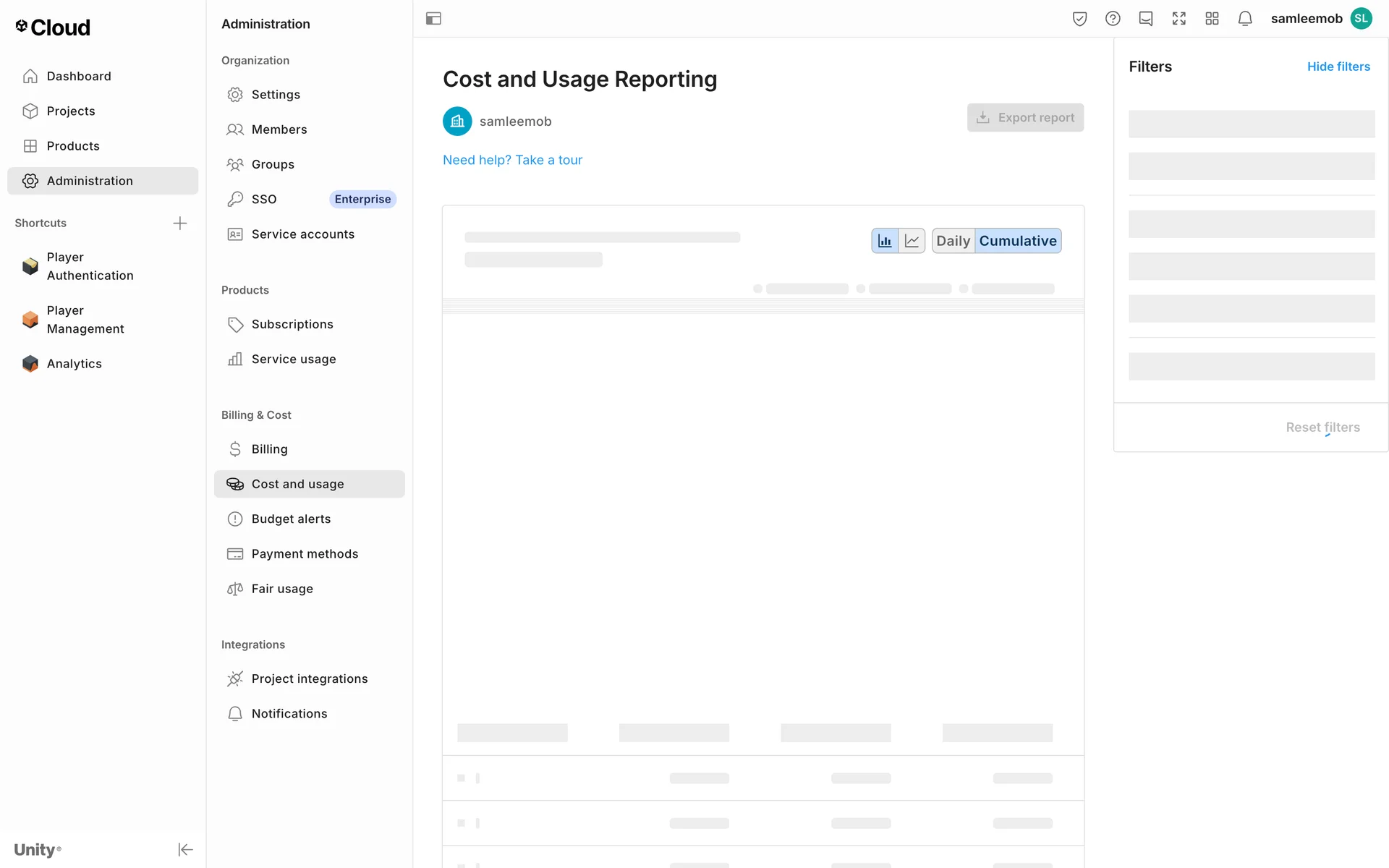Click Need help? Take a tour
Viewport: 1389px width, 868px height.
pyautogui.click(x=512, y=160)
